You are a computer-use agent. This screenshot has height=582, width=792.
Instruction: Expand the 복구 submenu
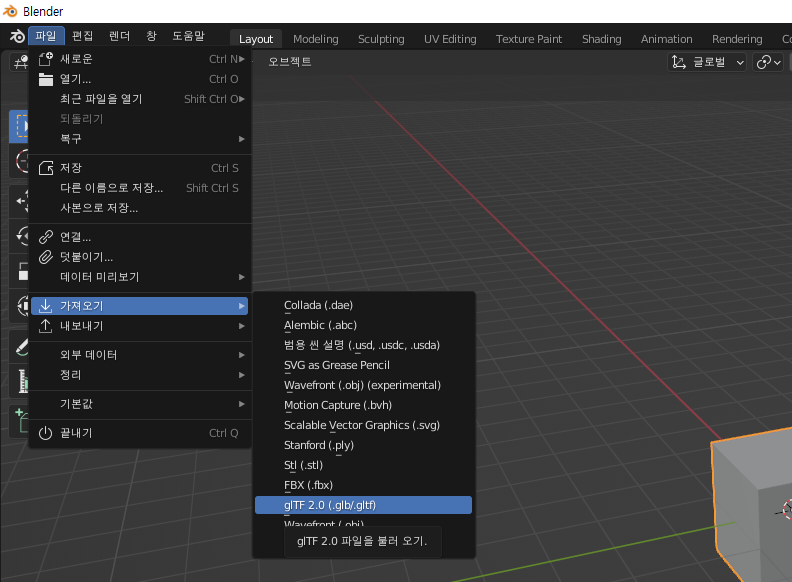[x=140, y=139]
